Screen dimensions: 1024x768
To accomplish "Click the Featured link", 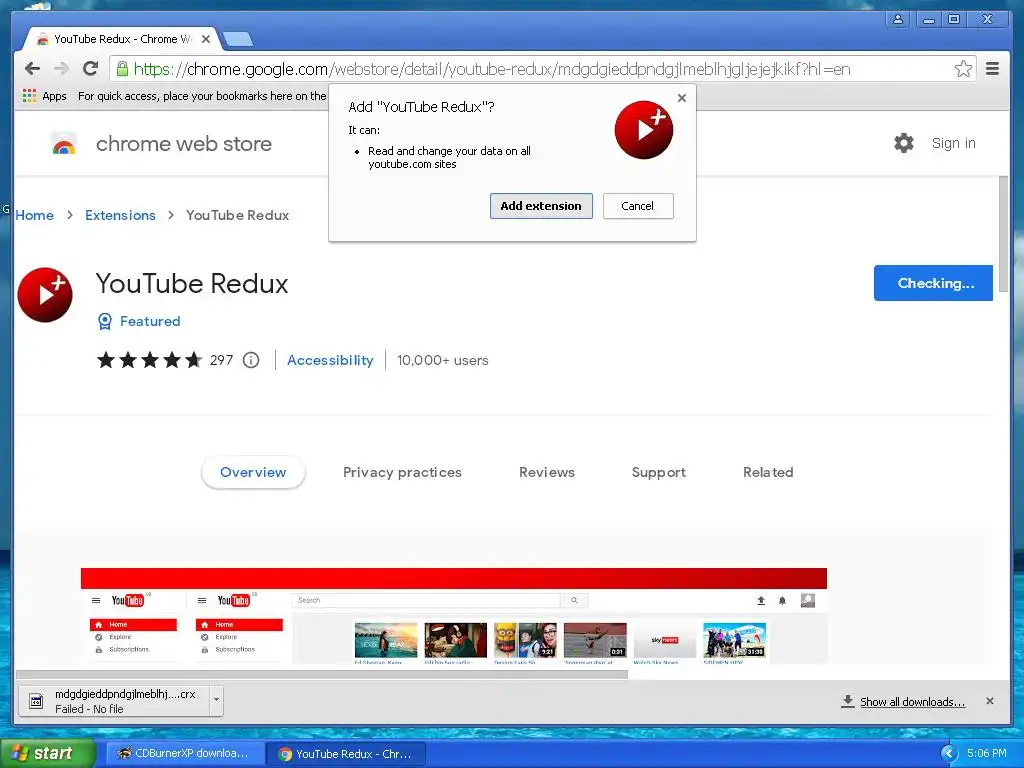I will pos(150,321).
